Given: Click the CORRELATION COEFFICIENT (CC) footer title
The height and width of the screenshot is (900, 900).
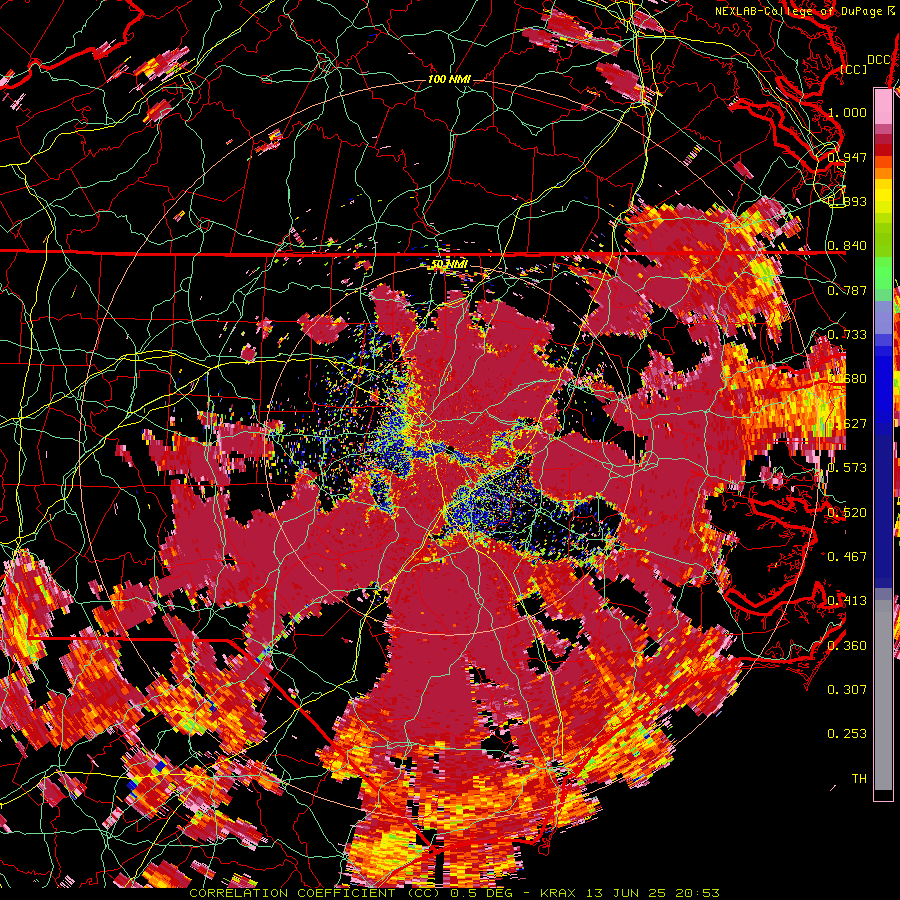Looking at the screenshot, I should 315,893.
